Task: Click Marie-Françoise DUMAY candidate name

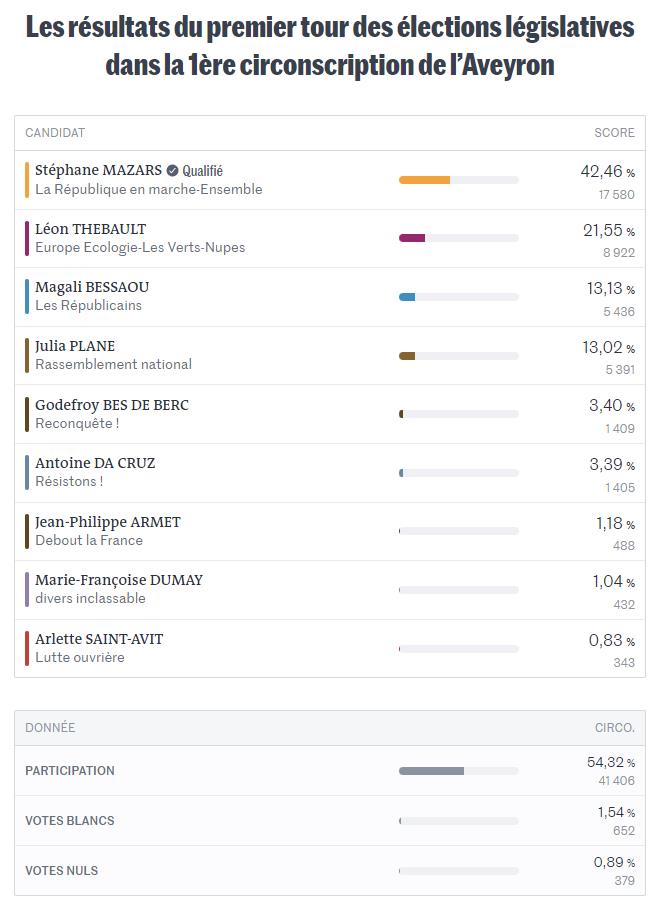Action: coord(119,580)
